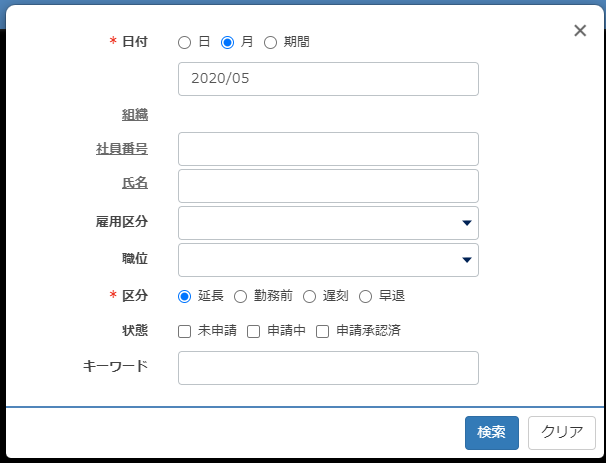The width and height of the screenshot is (606, 463).
Task: Focus the 氏名 text field
Action: pos(328,186)
